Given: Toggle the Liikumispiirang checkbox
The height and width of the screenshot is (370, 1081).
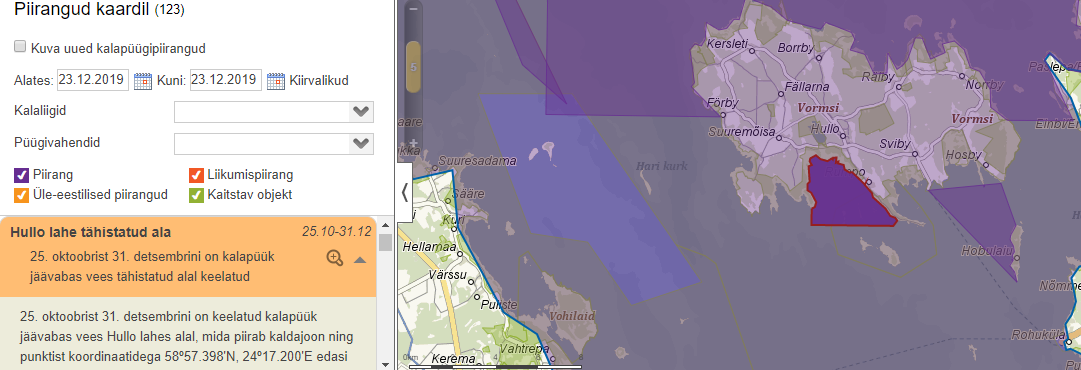Looking at the screenshot, I should 196,174.
